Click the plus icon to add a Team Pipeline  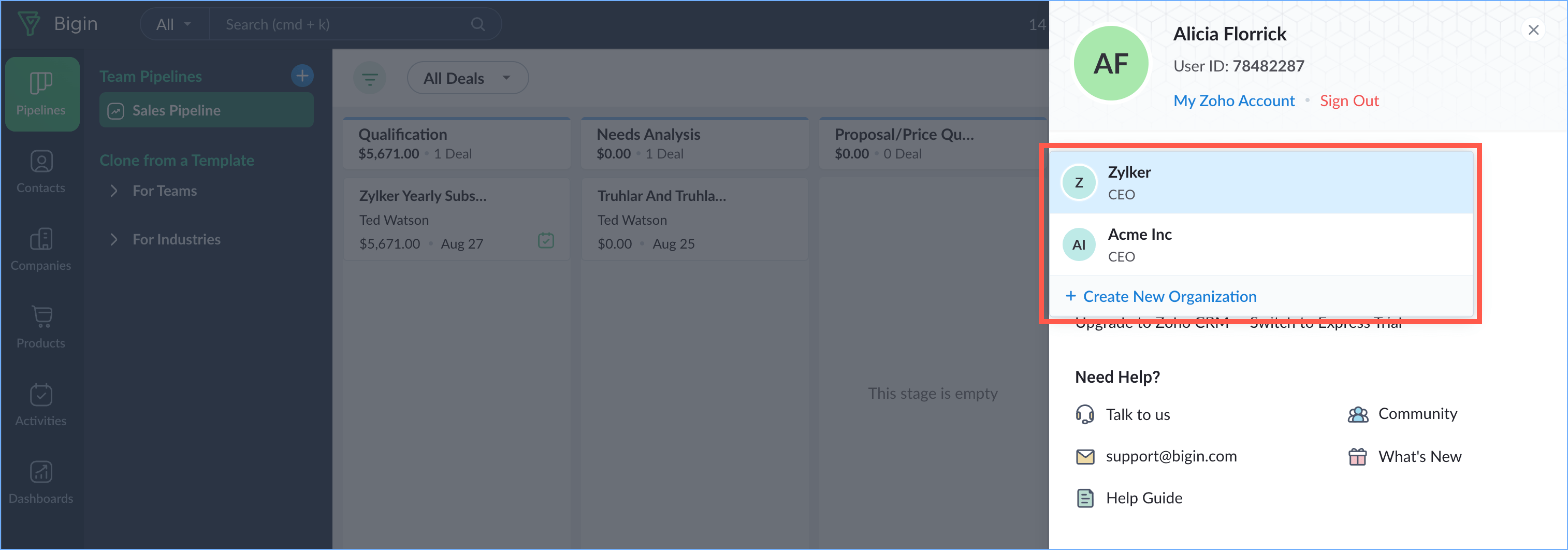click(302, 76)
